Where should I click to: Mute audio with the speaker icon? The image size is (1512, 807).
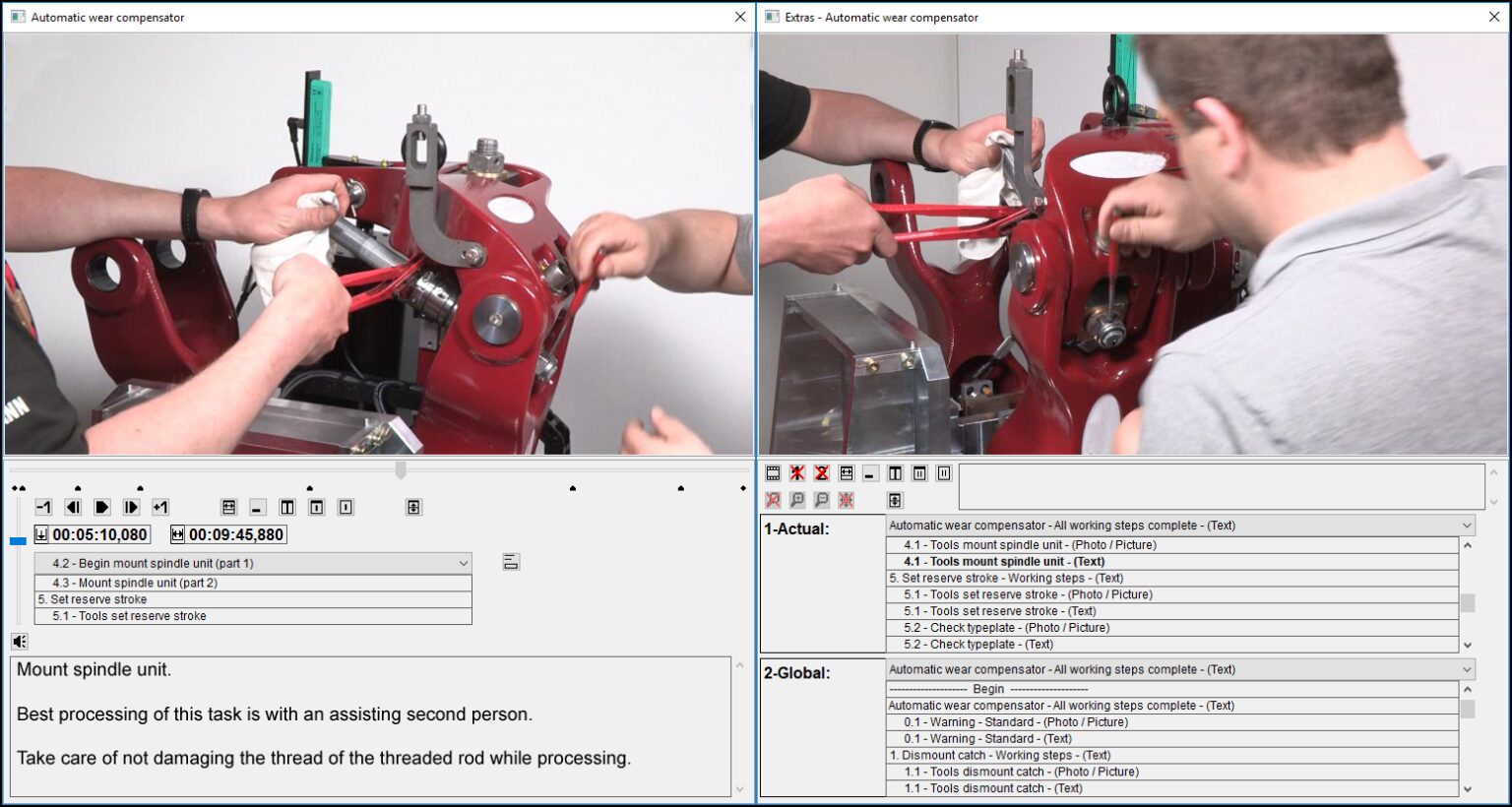[19, 641]
